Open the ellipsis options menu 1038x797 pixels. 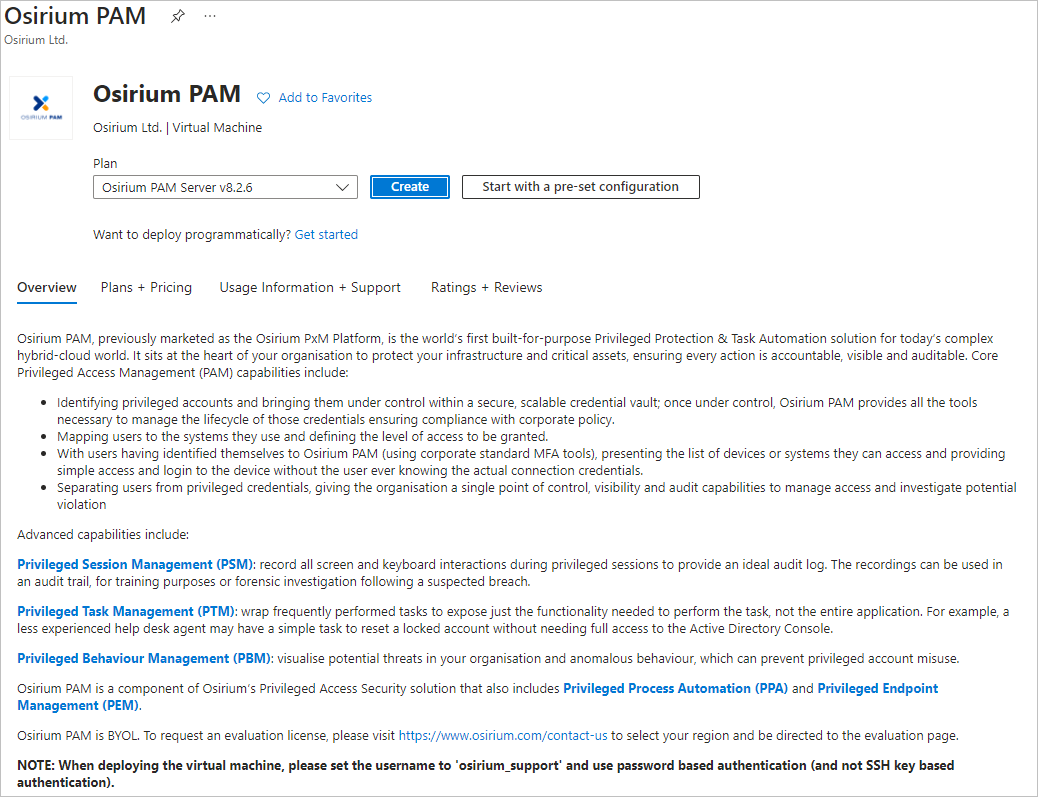(x=209, y=15)
